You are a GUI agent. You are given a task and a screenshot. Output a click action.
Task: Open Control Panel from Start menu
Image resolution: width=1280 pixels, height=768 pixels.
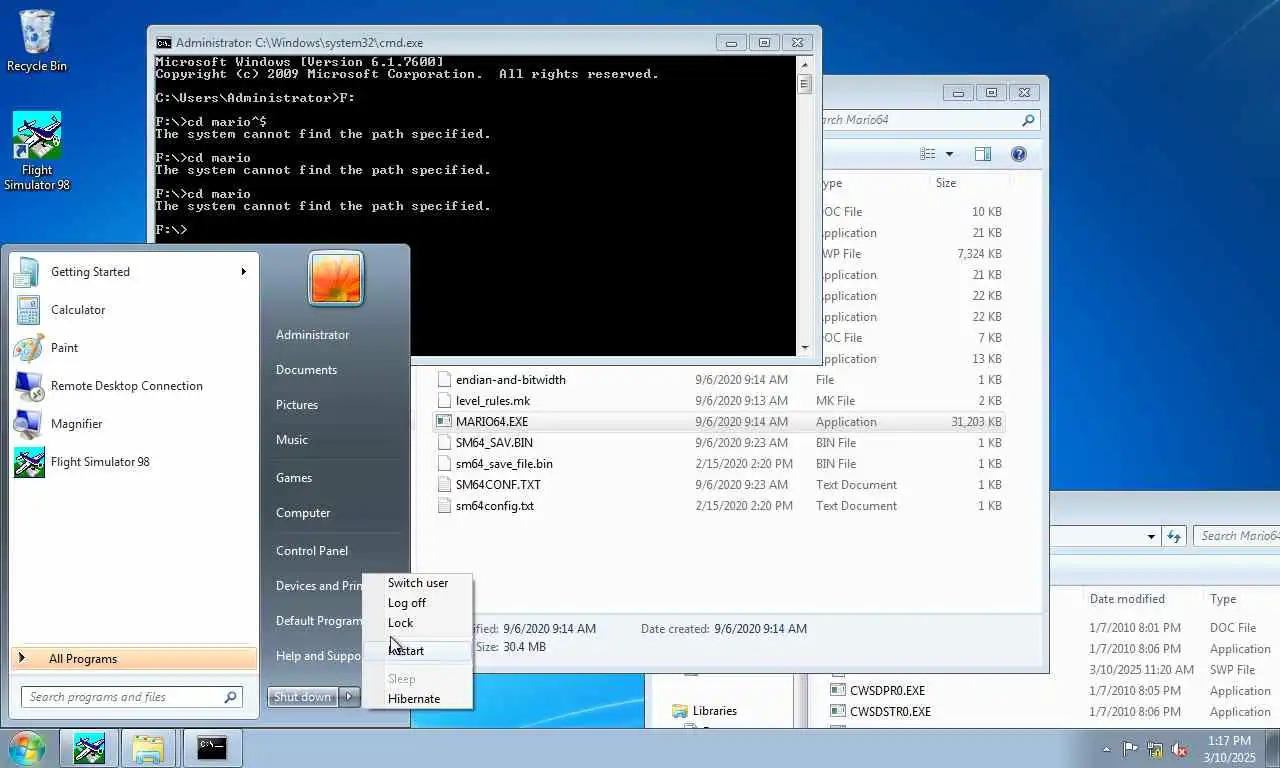click(312, 551)
